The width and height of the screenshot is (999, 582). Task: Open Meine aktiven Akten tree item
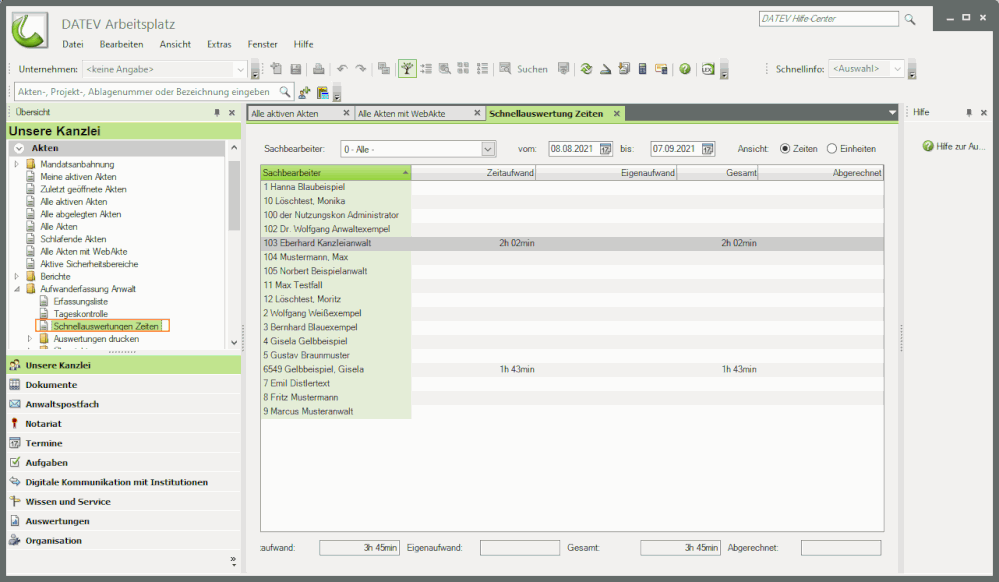[x=78, y=177]
